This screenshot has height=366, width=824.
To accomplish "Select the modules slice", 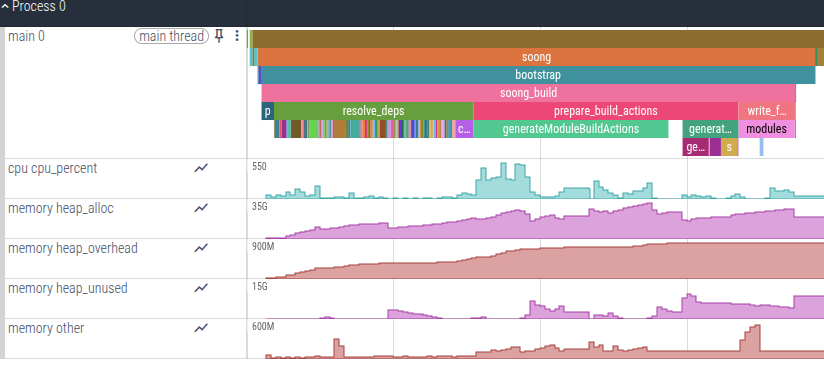I will click(x=767, y=129).
